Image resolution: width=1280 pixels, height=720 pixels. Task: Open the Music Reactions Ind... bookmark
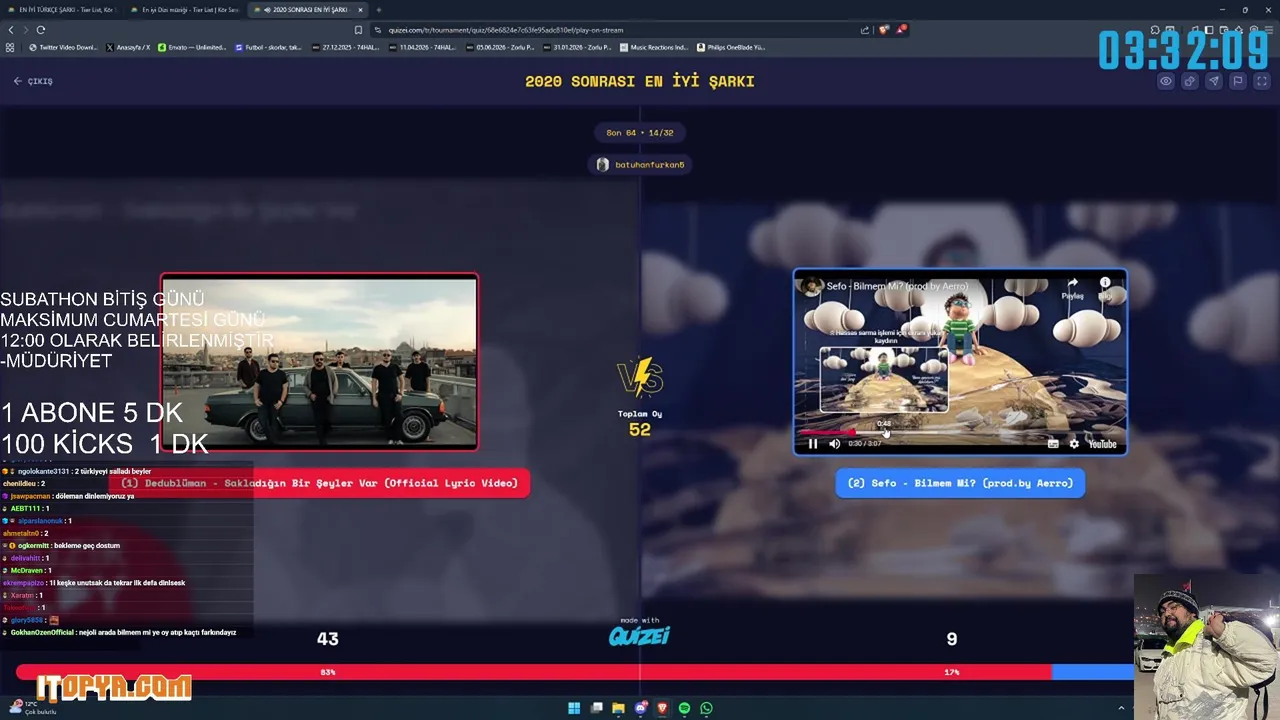pos(654,47)
